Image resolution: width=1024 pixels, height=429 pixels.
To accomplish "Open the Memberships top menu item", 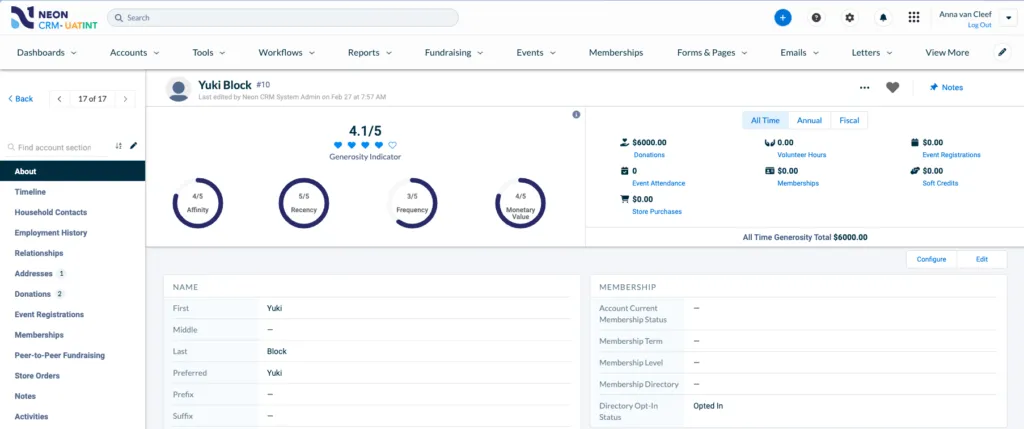I will tap(616, 53).
